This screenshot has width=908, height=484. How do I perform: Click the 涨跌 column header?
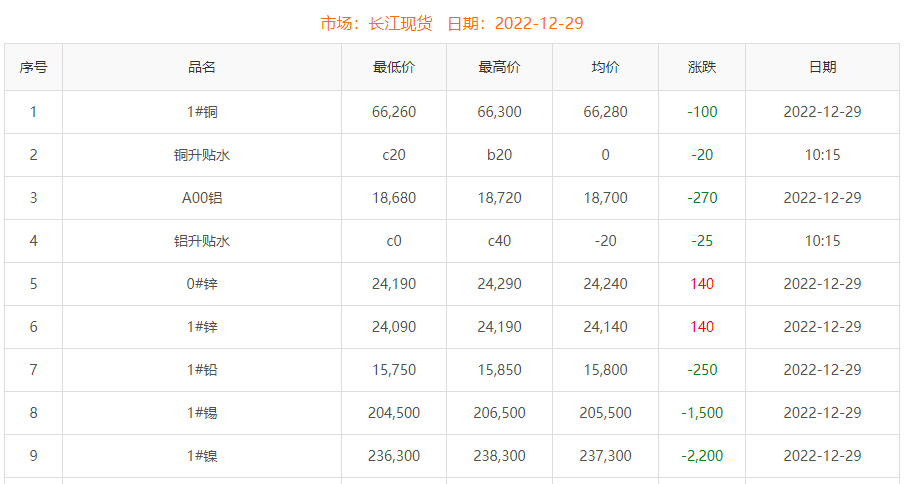[x=702, y=67]
